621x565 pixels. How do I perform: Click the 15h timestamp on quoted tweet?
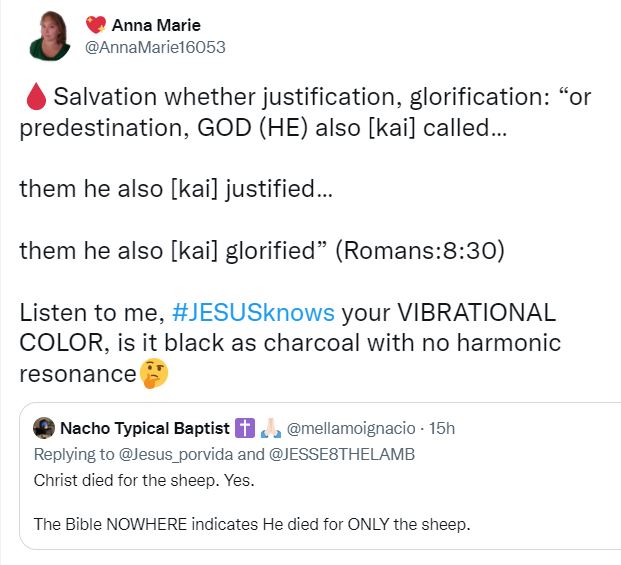click(441, 429)
